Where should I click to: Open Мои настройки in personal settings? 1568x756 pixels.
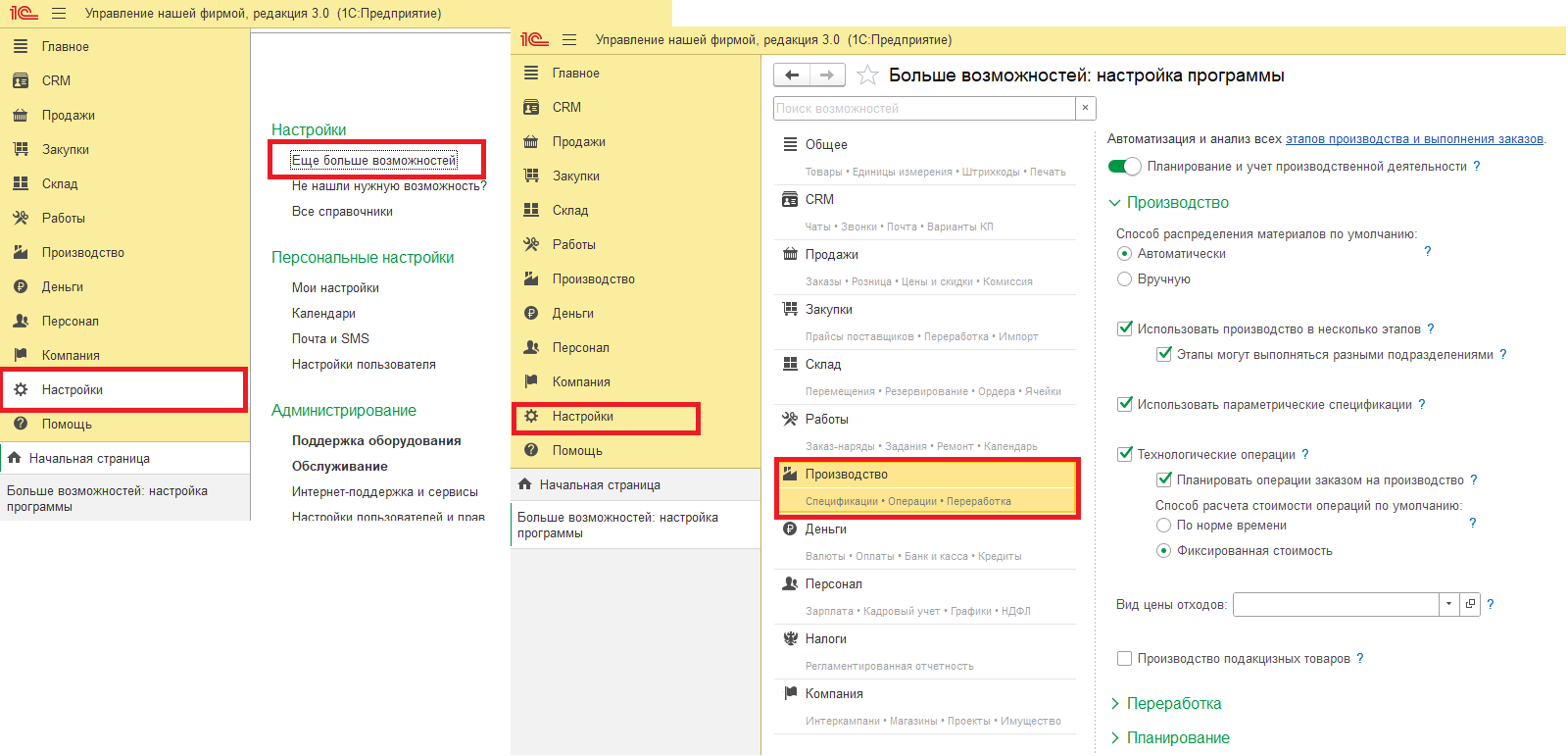coord(335,288)
